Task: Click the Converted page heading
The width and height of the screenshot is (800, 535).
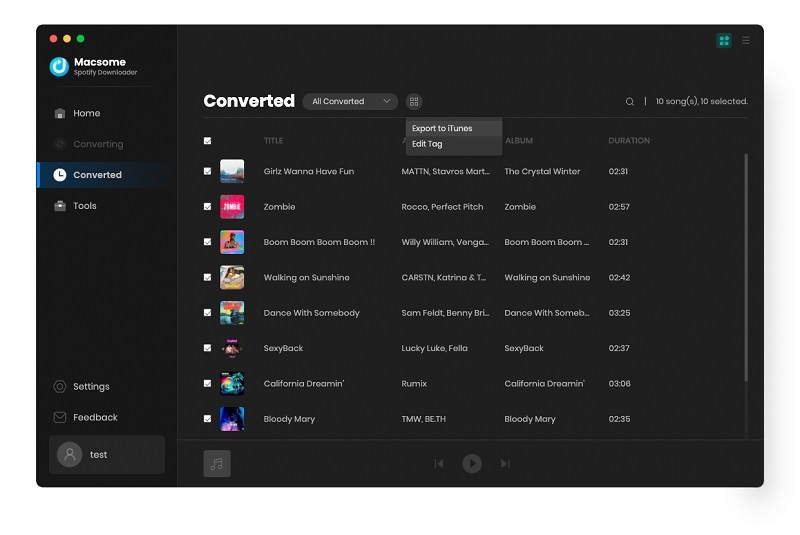Action: click(x=249, y=101)
